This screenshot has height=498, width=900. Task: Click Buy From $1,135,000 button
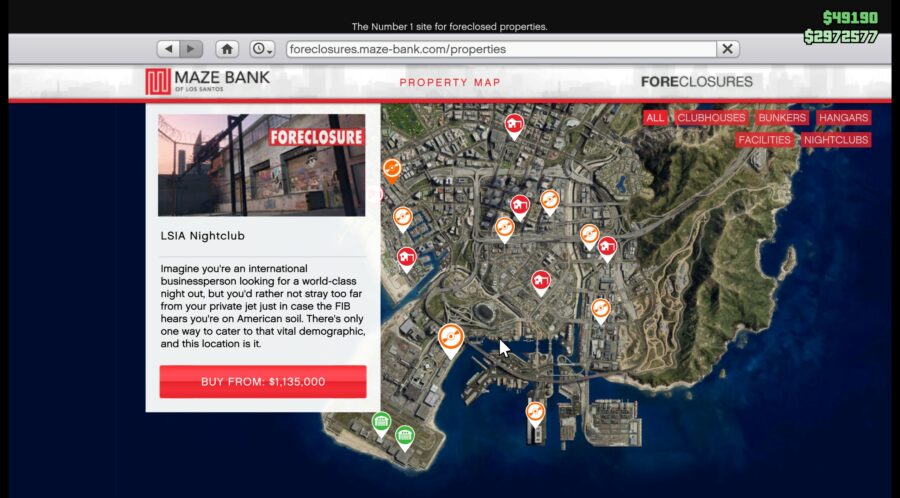263,381
